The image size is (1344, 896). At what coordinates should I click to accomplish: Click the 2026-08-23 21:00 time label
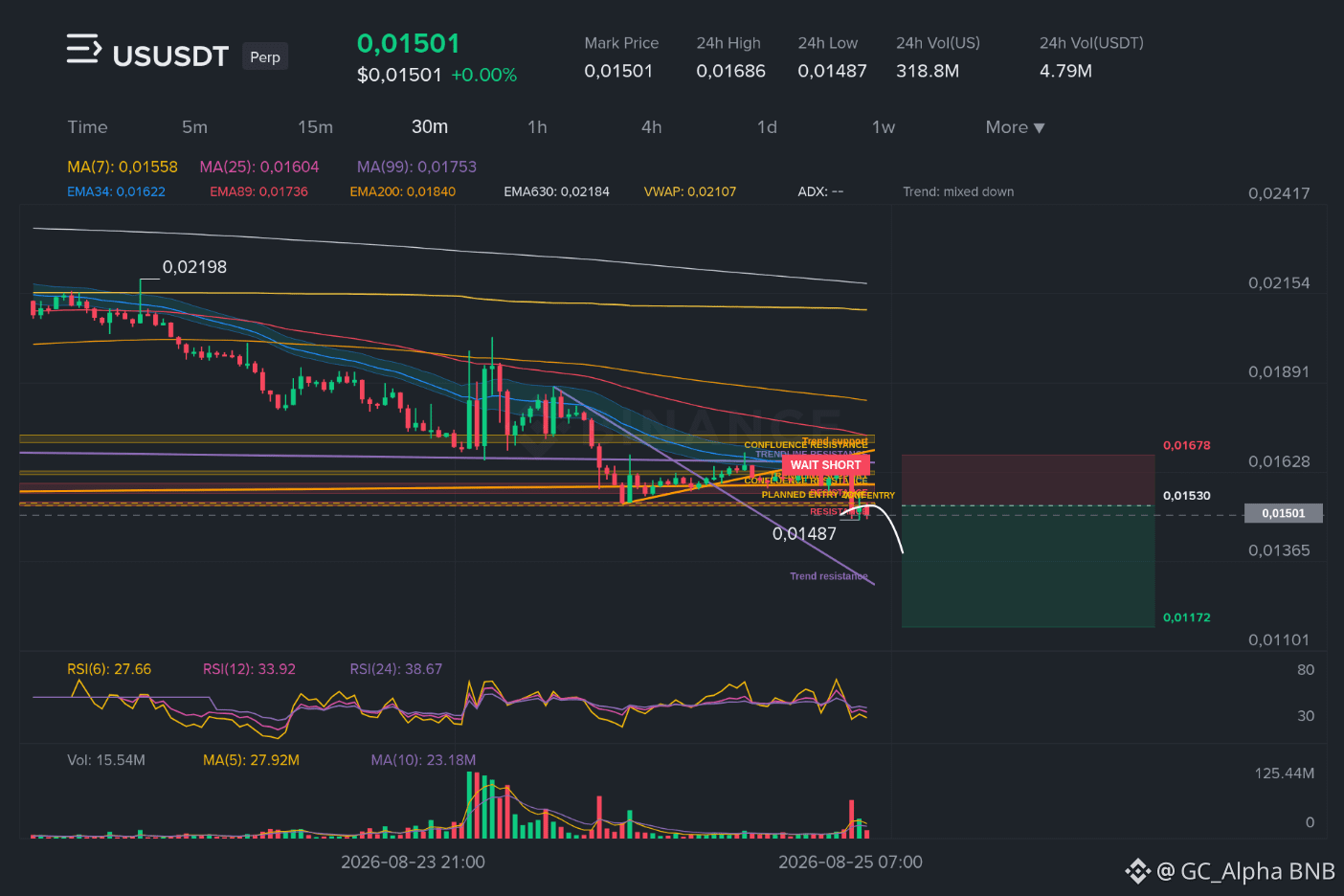[413, 862]
